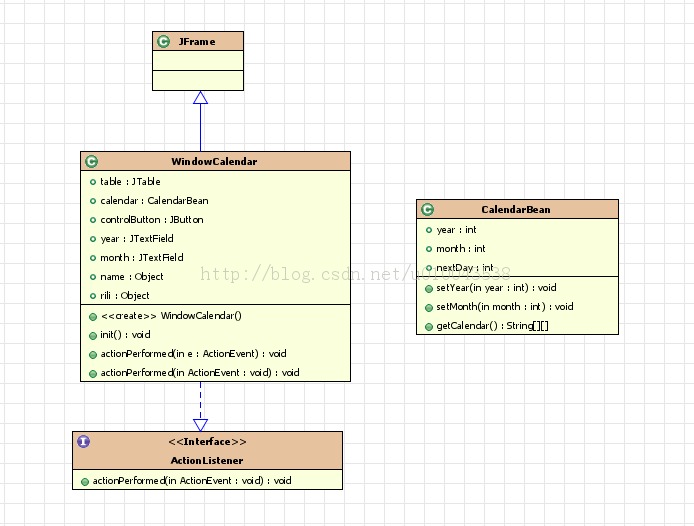Click the JFrame class icon
The image size is (694, 526).
pos(163,41)
